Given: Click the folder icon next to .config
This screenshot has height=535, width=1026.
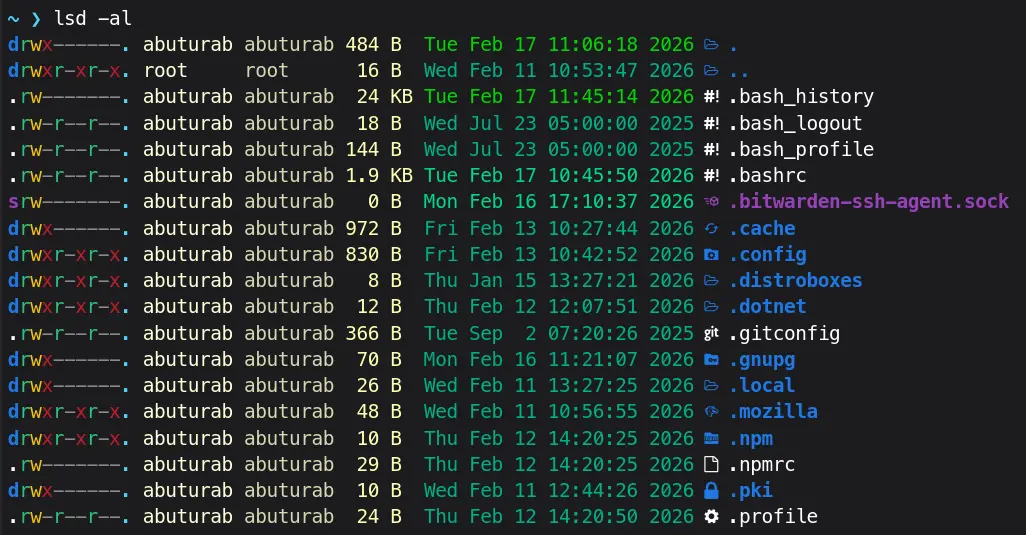Looking at the screenshot, I should pyautogui.click(x=711, y=255).
